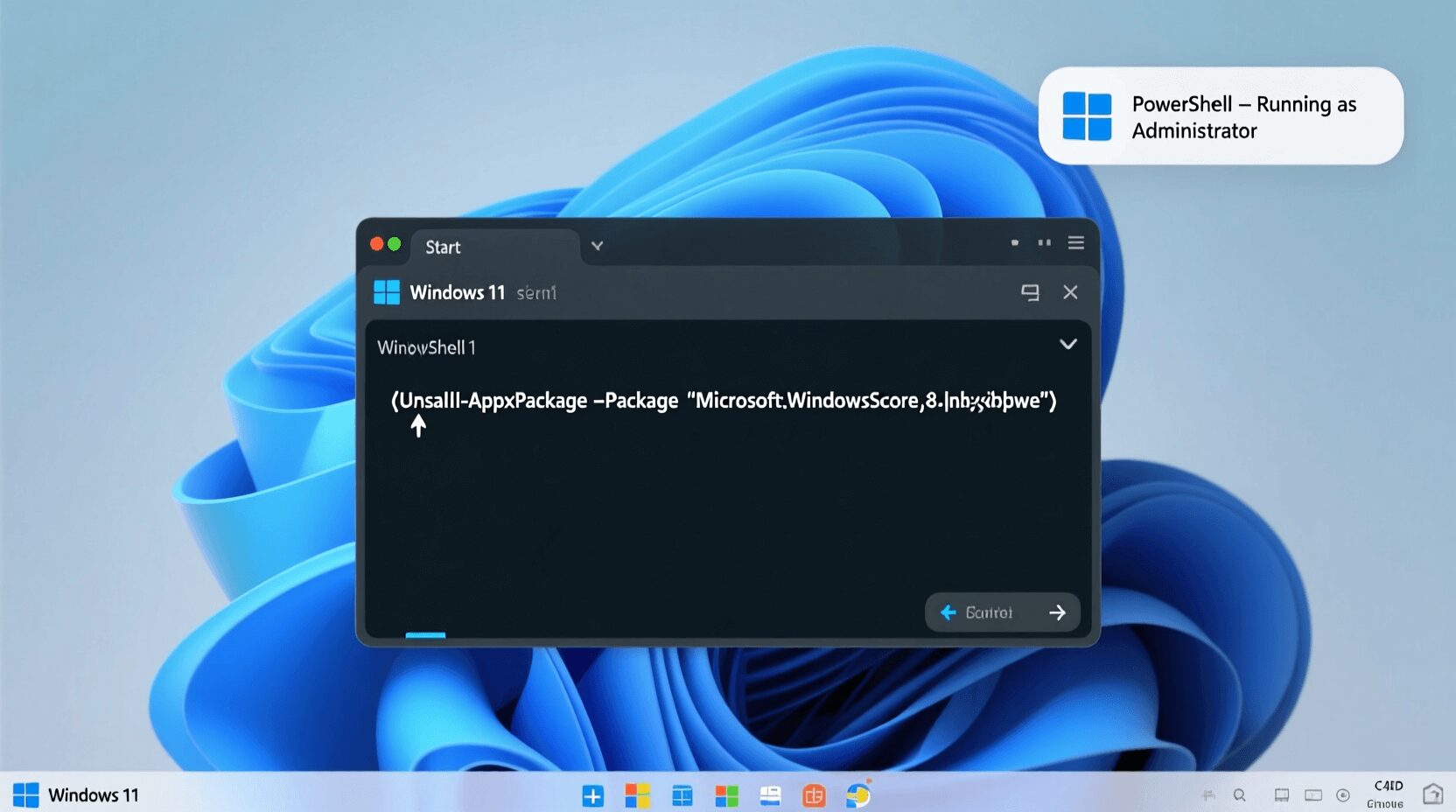Viewport: 1456px width, 812px height.
Task: Open the hamburger menu icon in the terminal window
Action: coord(1075,242)
